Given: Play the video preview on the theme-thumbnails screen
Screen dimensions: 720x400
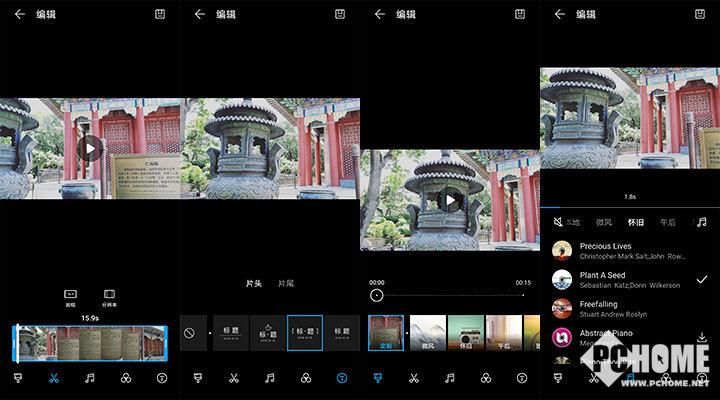Looking at the screenshot, I should [x=450, y=200].
